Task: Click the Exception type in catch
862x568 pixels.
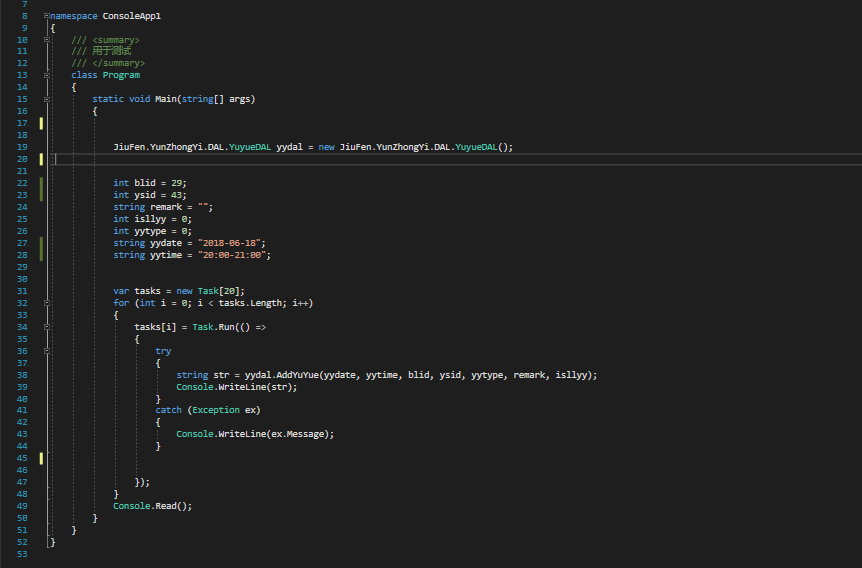Action: click(216, 410)
